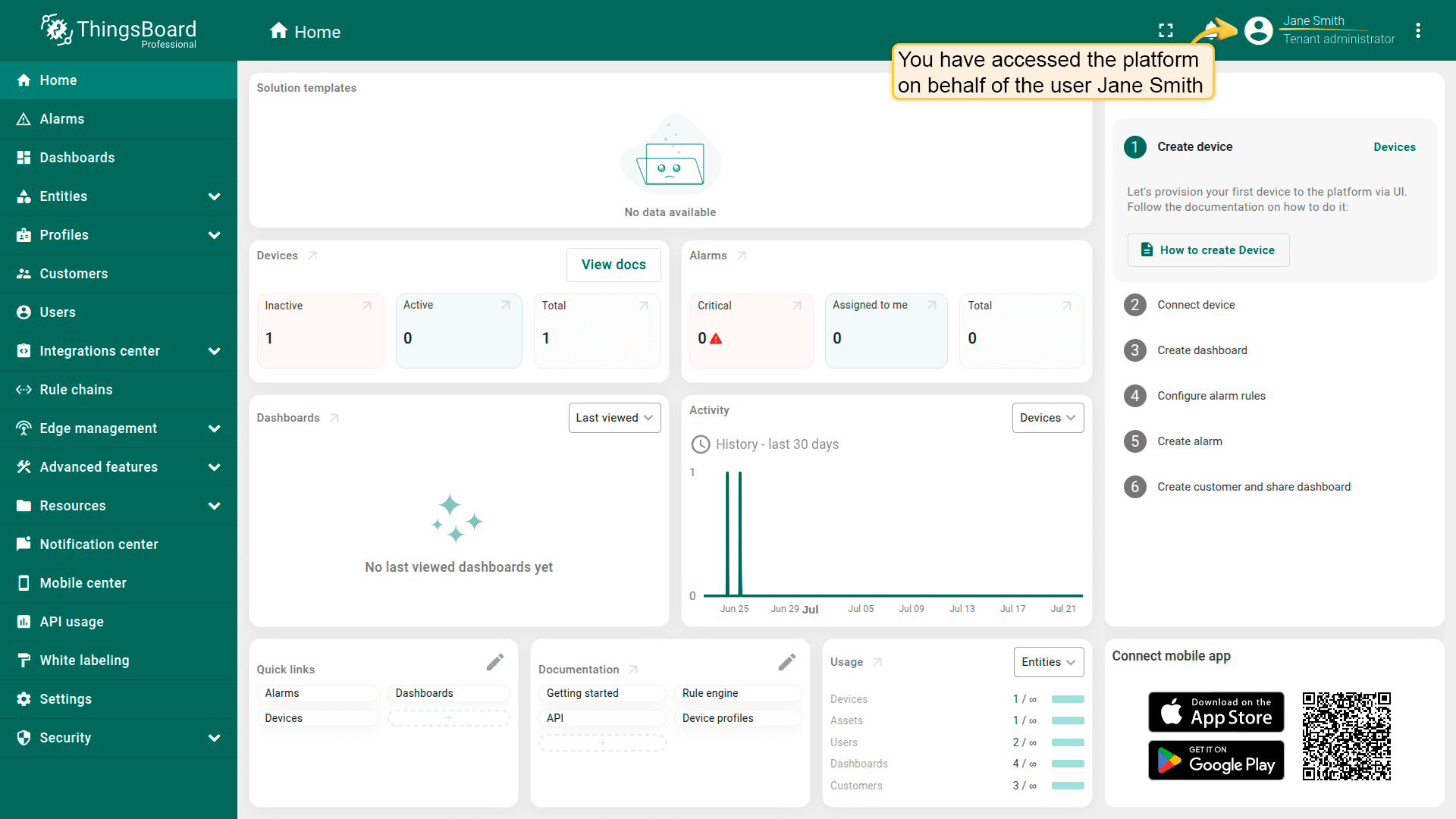The image size is (1456, 819).
Task: Open White labeling menu item
Action: (84, 661)
